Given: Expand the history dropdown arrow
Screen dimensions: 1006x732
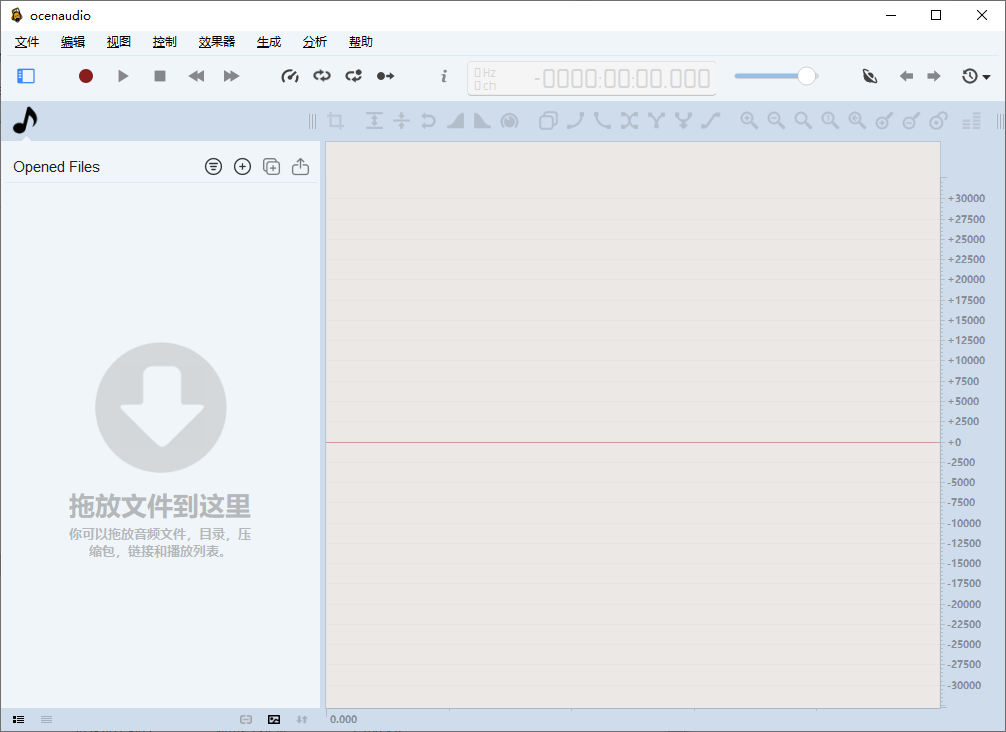Looking at the screenshot, I should tap(986, 76).
